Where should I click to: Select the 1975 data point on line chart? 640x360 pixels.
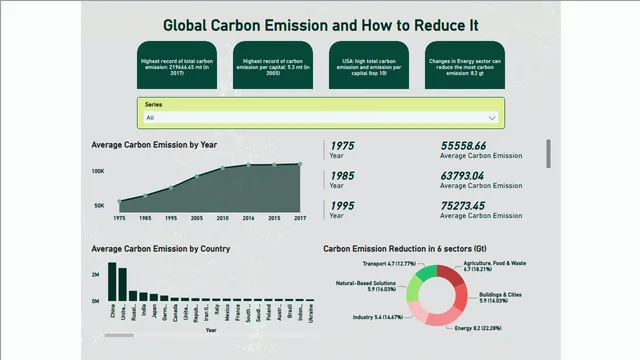119,201
